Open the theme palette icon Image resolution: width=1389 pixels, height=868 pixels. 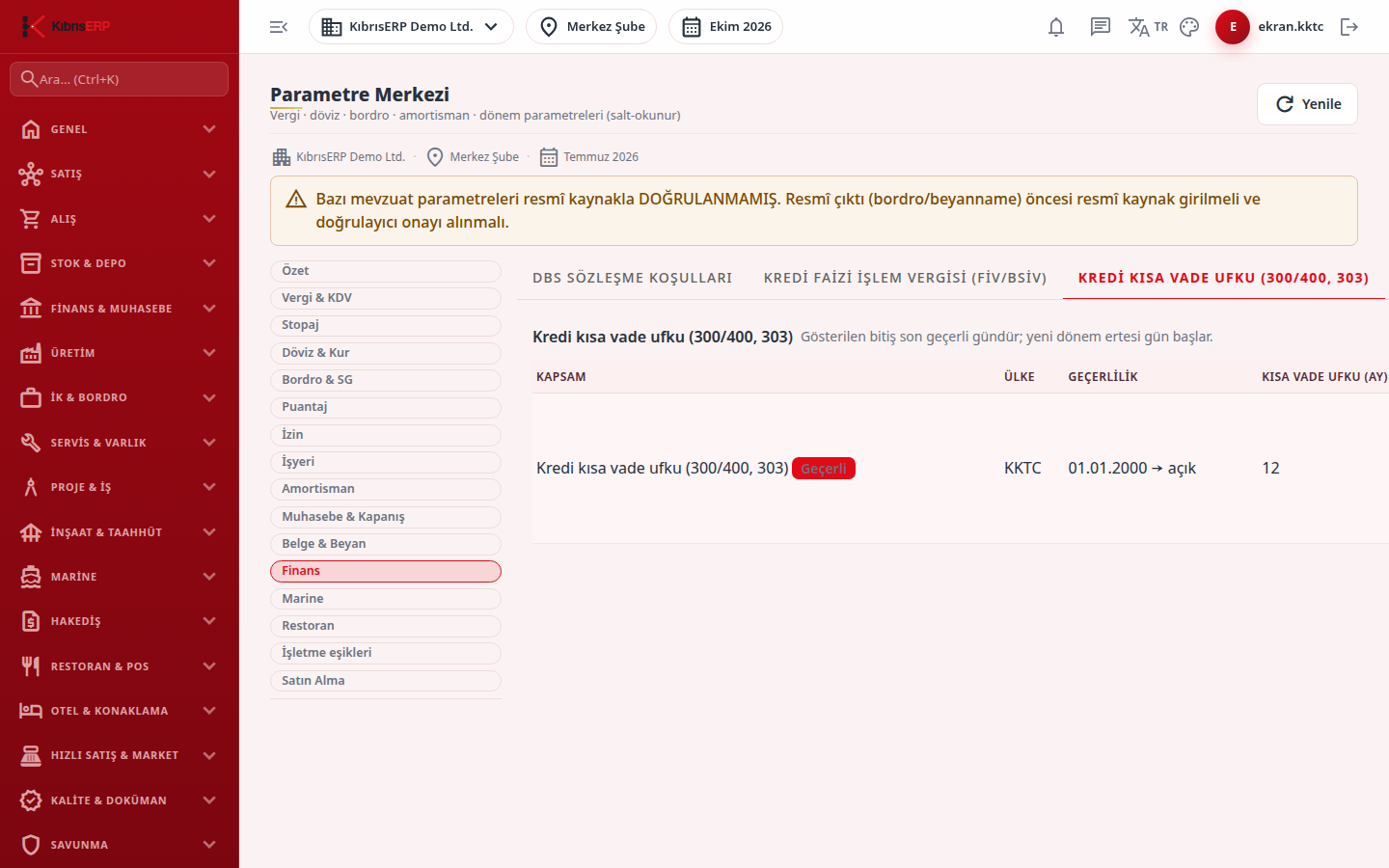pos(1189,27)
